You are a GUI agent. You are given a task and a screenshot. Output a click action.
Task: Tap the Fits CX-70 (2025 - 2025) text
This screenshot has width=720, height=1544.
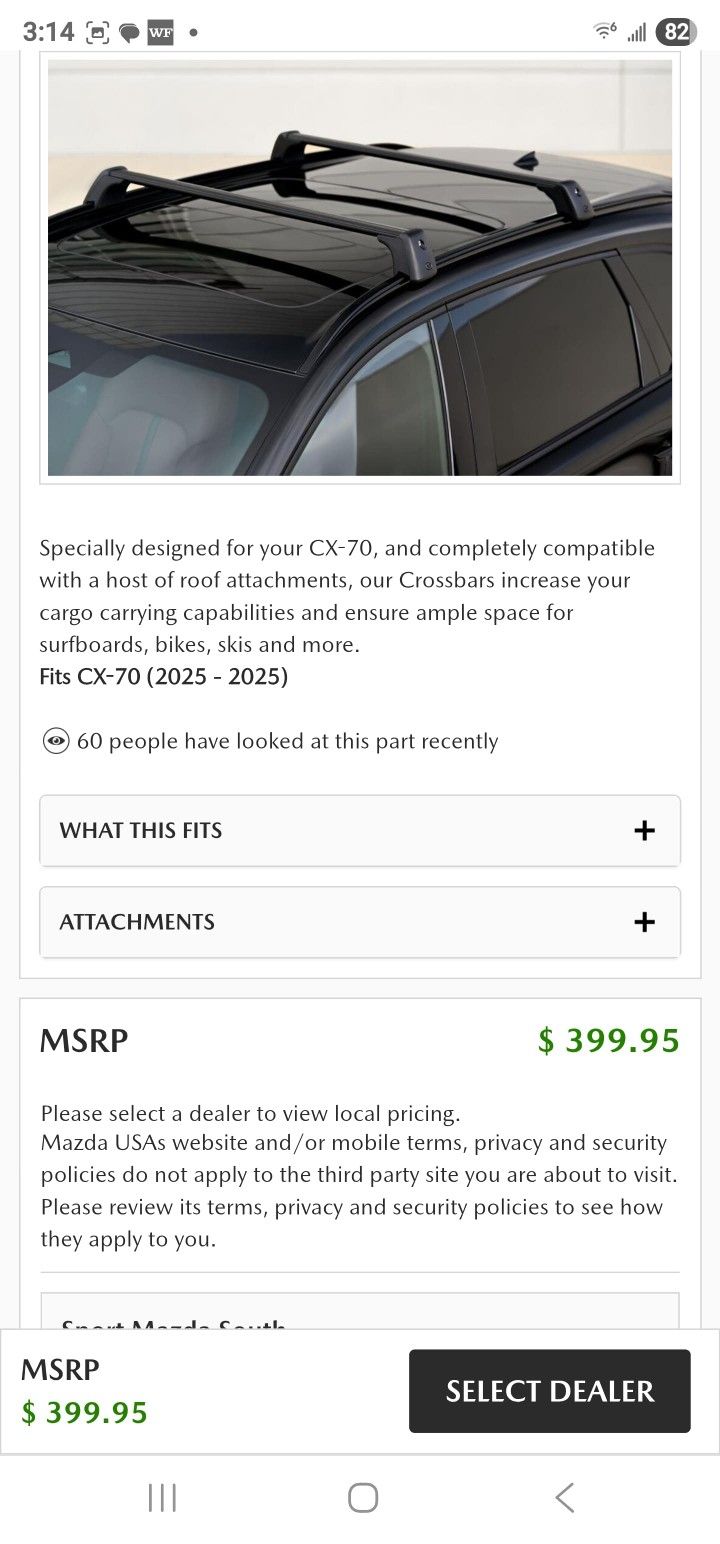(164, 677)
